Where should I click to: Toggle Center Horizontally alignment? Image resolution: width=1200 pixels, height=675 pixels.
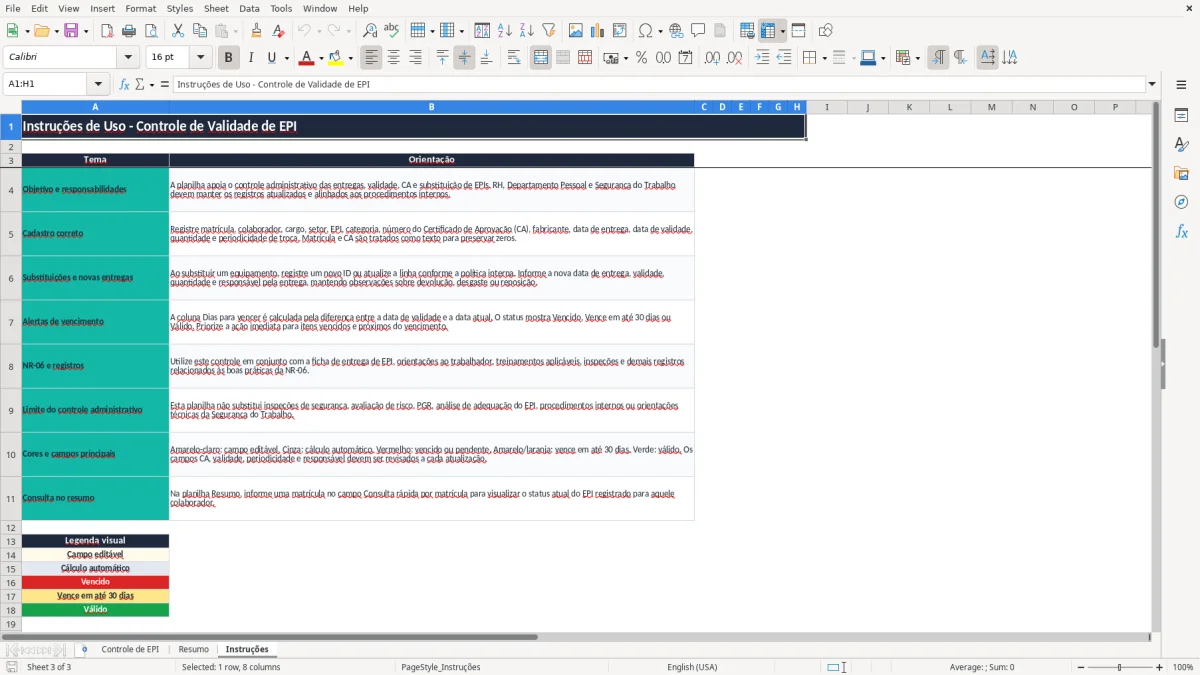[393, 58]
